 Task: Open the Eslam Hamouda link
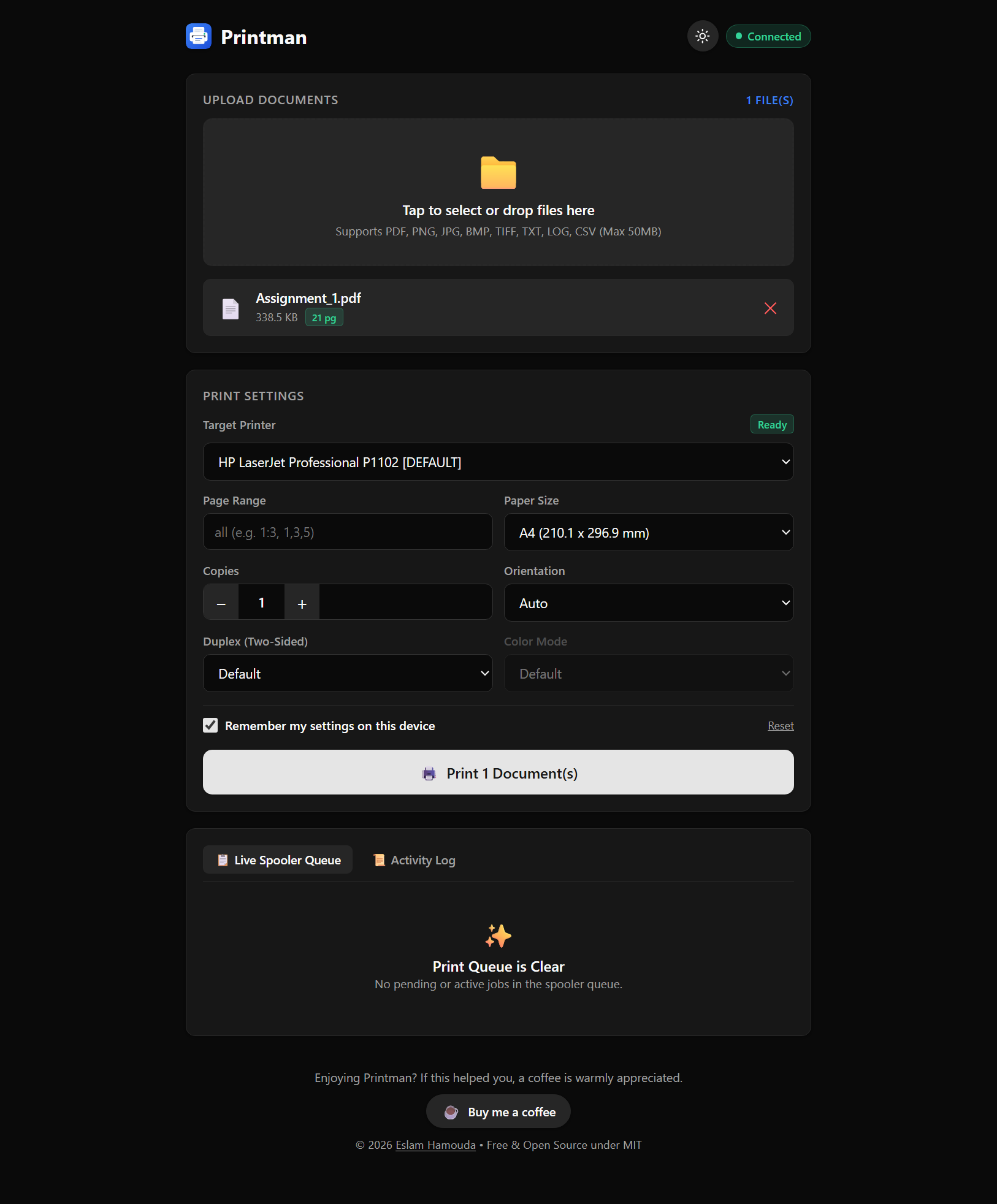tap(435, 1145)
